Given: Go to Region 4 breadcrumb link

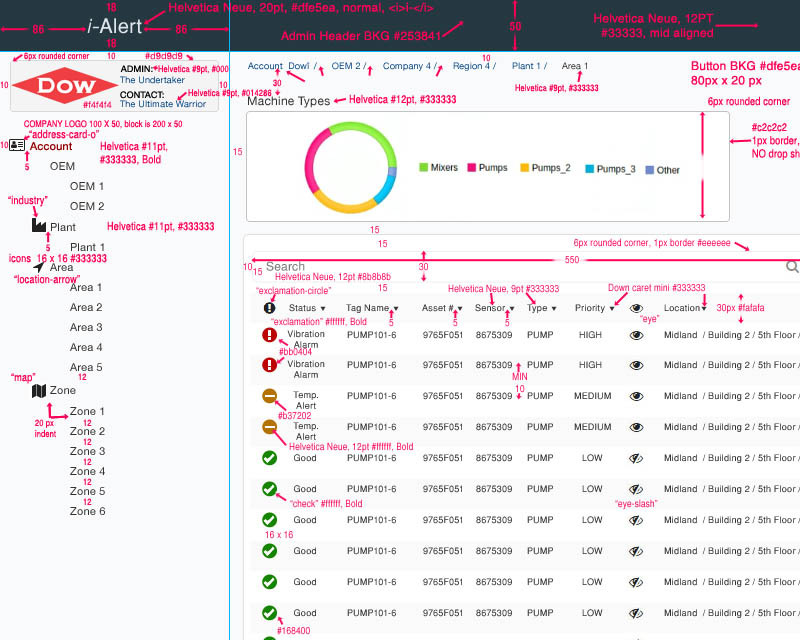Looking at the screenshot, I should tap(472, 66).
